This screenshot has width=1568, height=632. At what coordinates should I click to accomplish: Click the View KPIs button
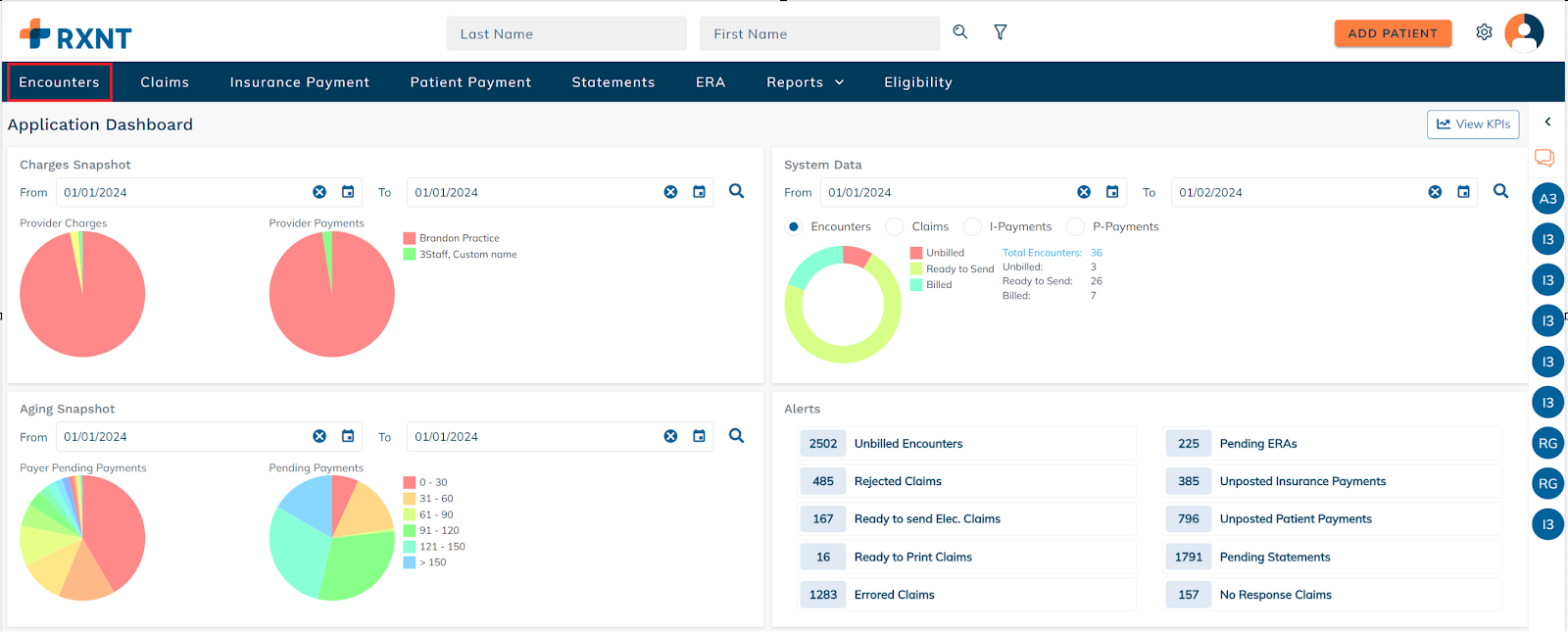[1472, 124]
